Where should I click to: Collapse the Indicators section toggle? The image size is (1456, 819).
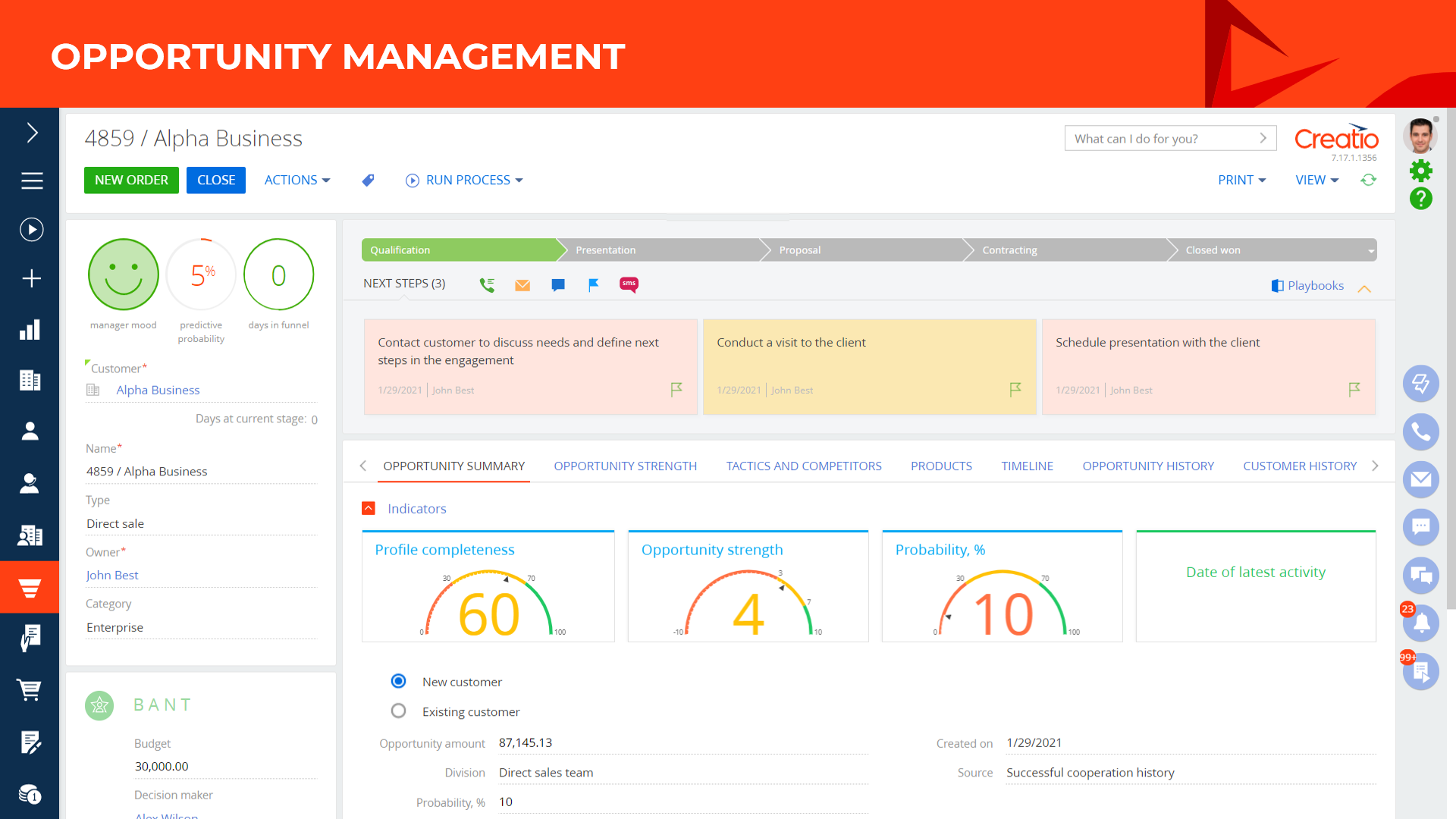pyautogui.click(x=369, y=508)
